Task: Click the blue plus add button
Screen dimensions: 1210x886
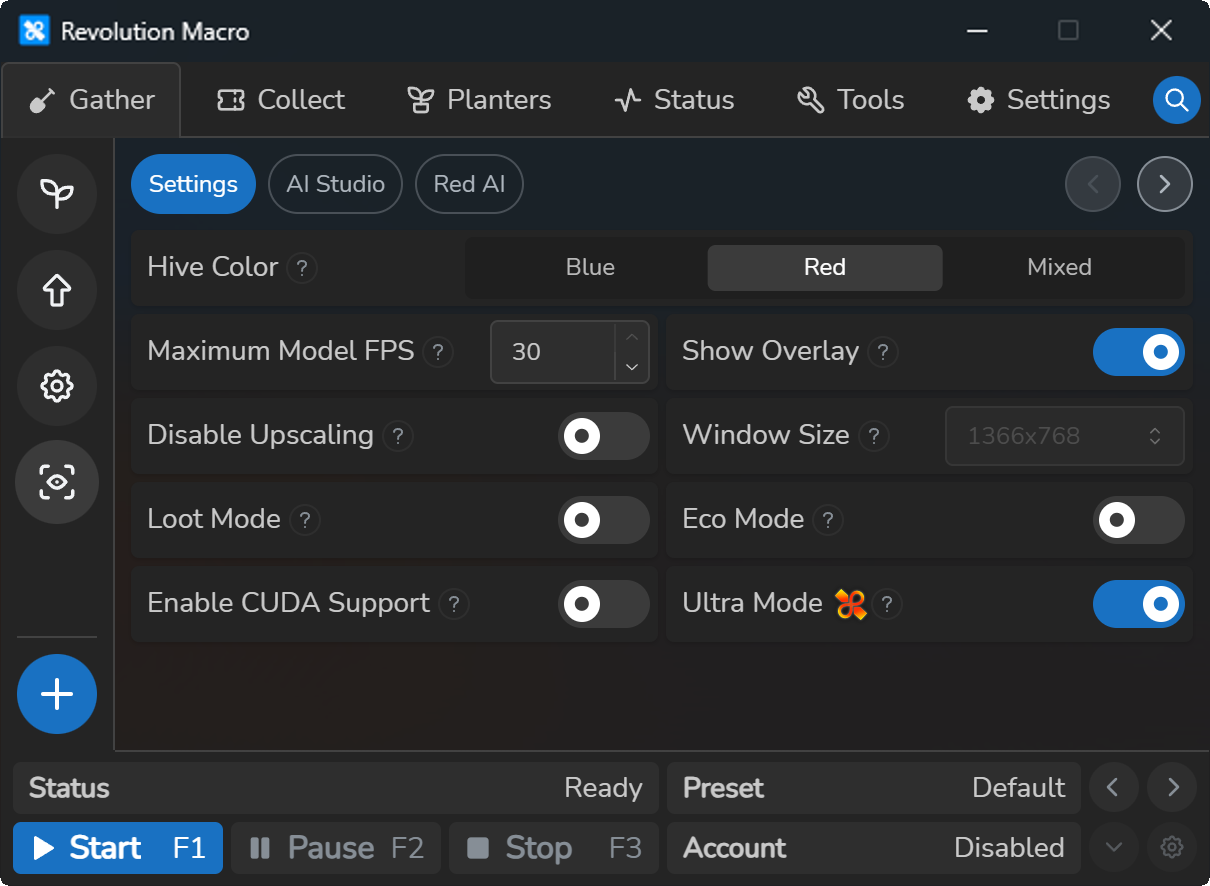Action: 57,694
